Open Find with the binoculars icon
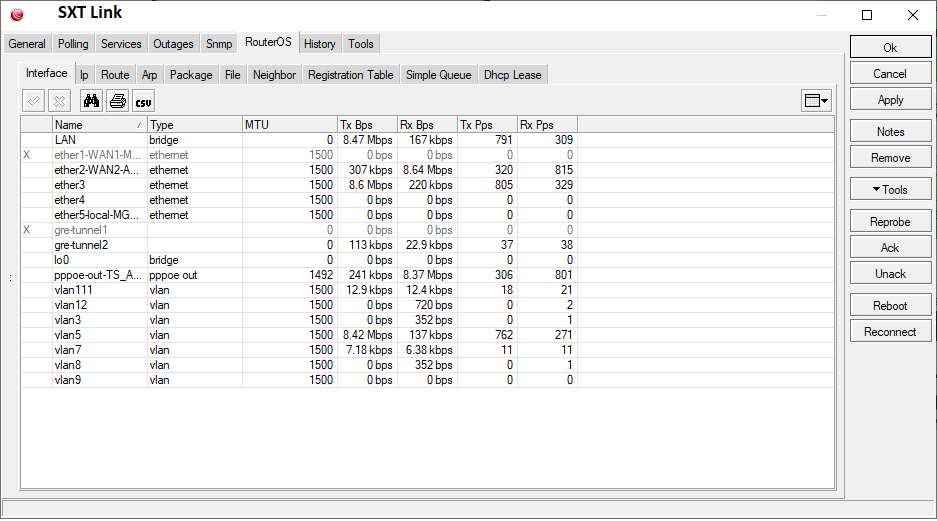The image size is (937, 521). 91,101
